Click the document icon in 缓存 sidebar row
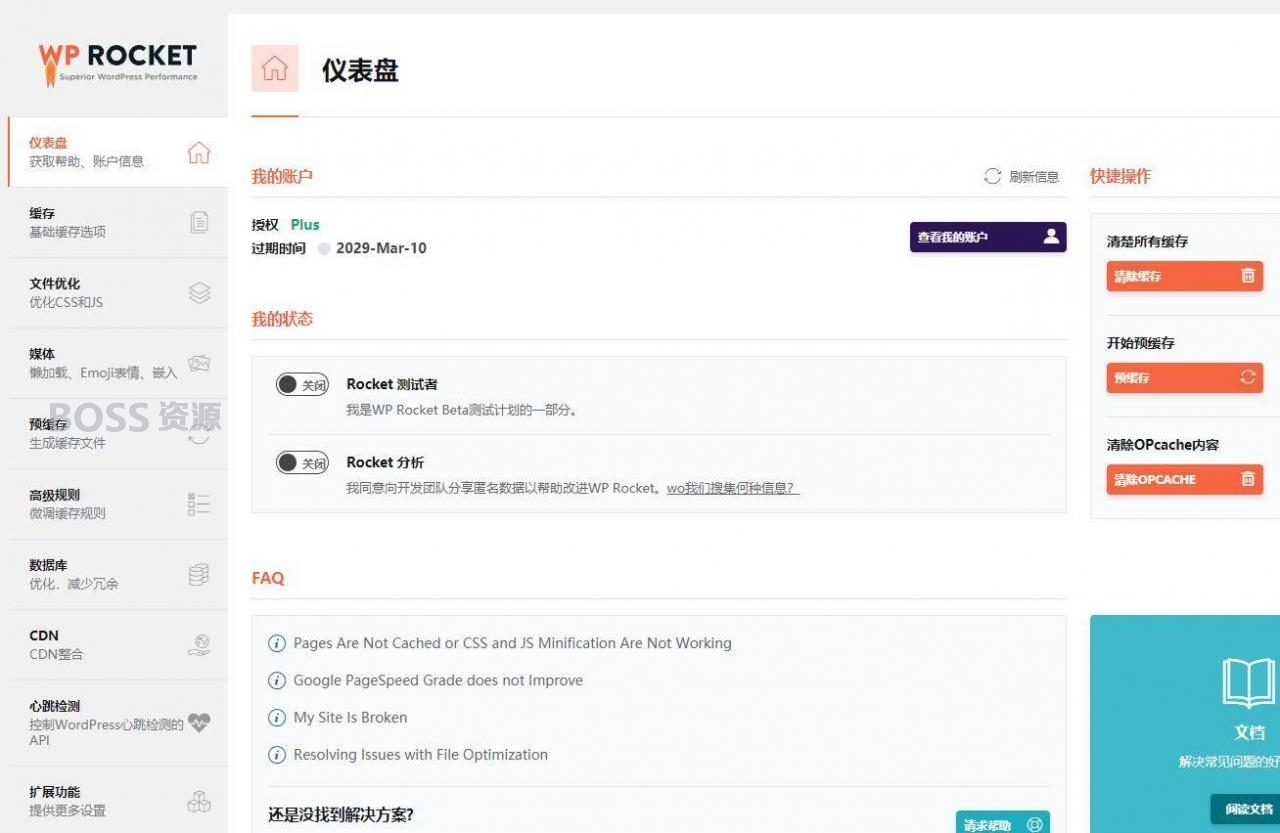This screenshot has width=1280, height=833. 199,222
